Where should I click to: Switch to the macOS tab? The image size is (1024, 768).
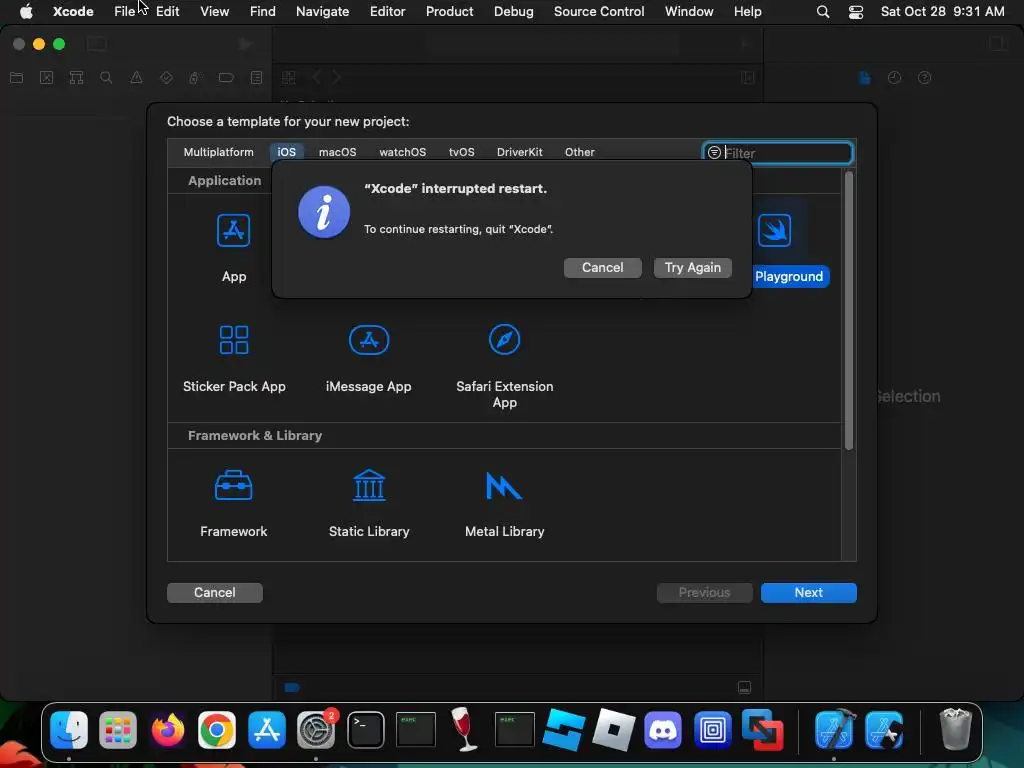coord(338,152)
